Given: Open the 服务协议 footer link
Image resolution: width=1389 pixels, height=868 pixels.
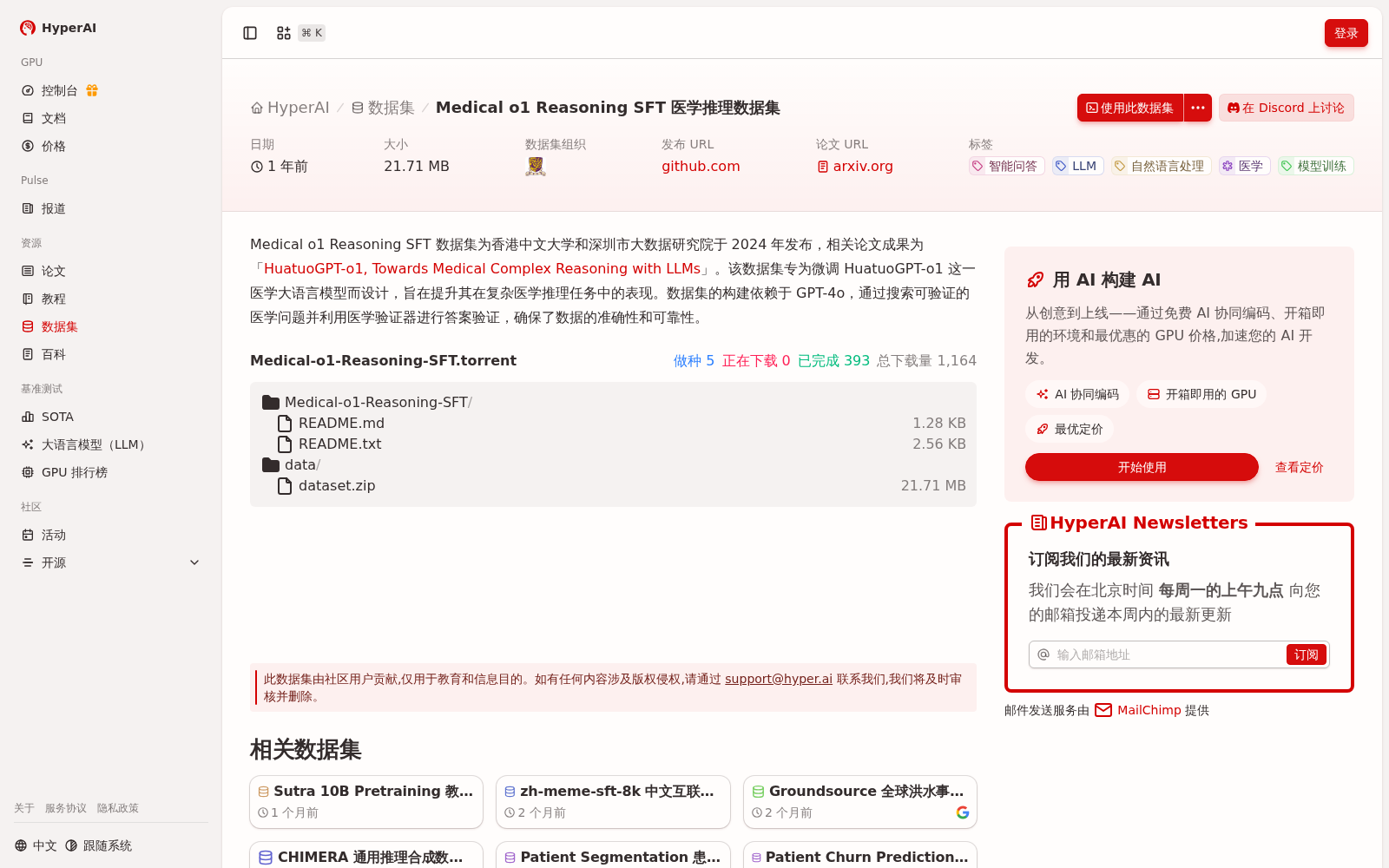Looking at the screenshot, I should (x=66, y=808).
